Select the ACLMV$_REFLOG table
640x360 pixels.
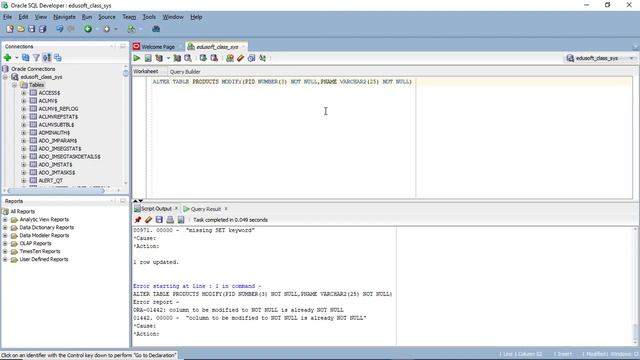(x=58, y=109)
